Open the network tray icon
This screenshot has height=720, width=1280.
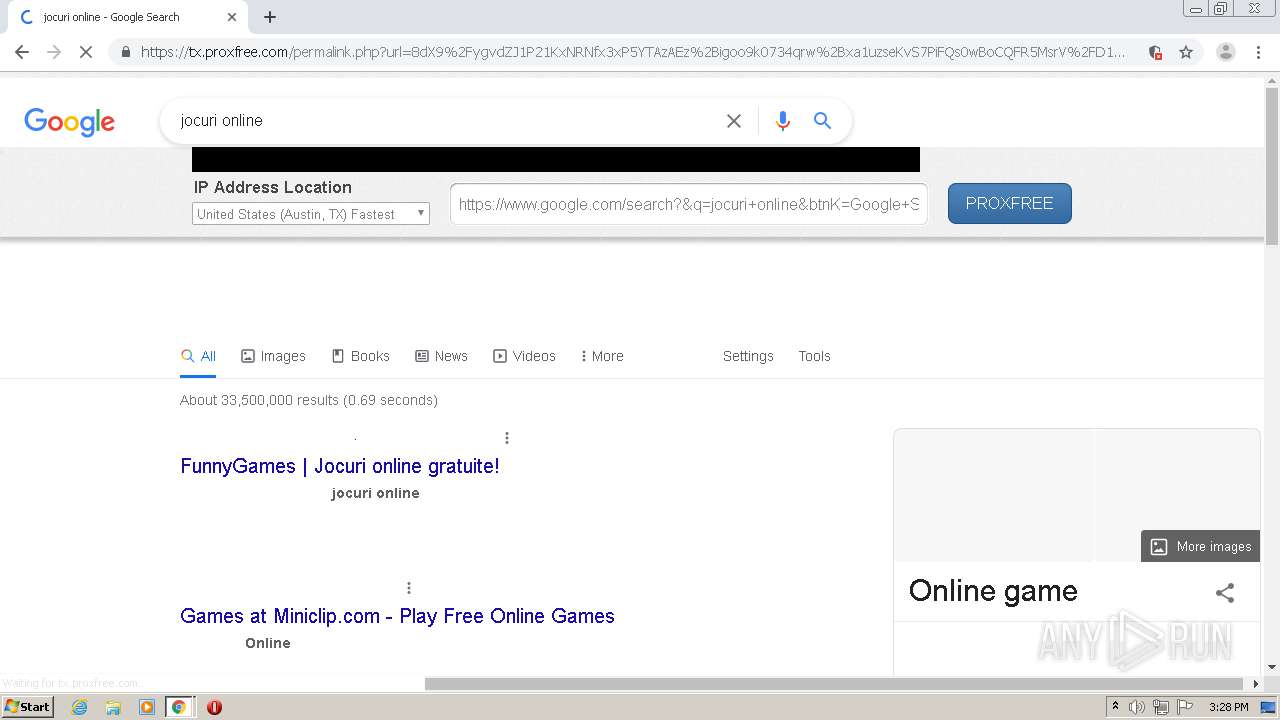click(1161, 707)
